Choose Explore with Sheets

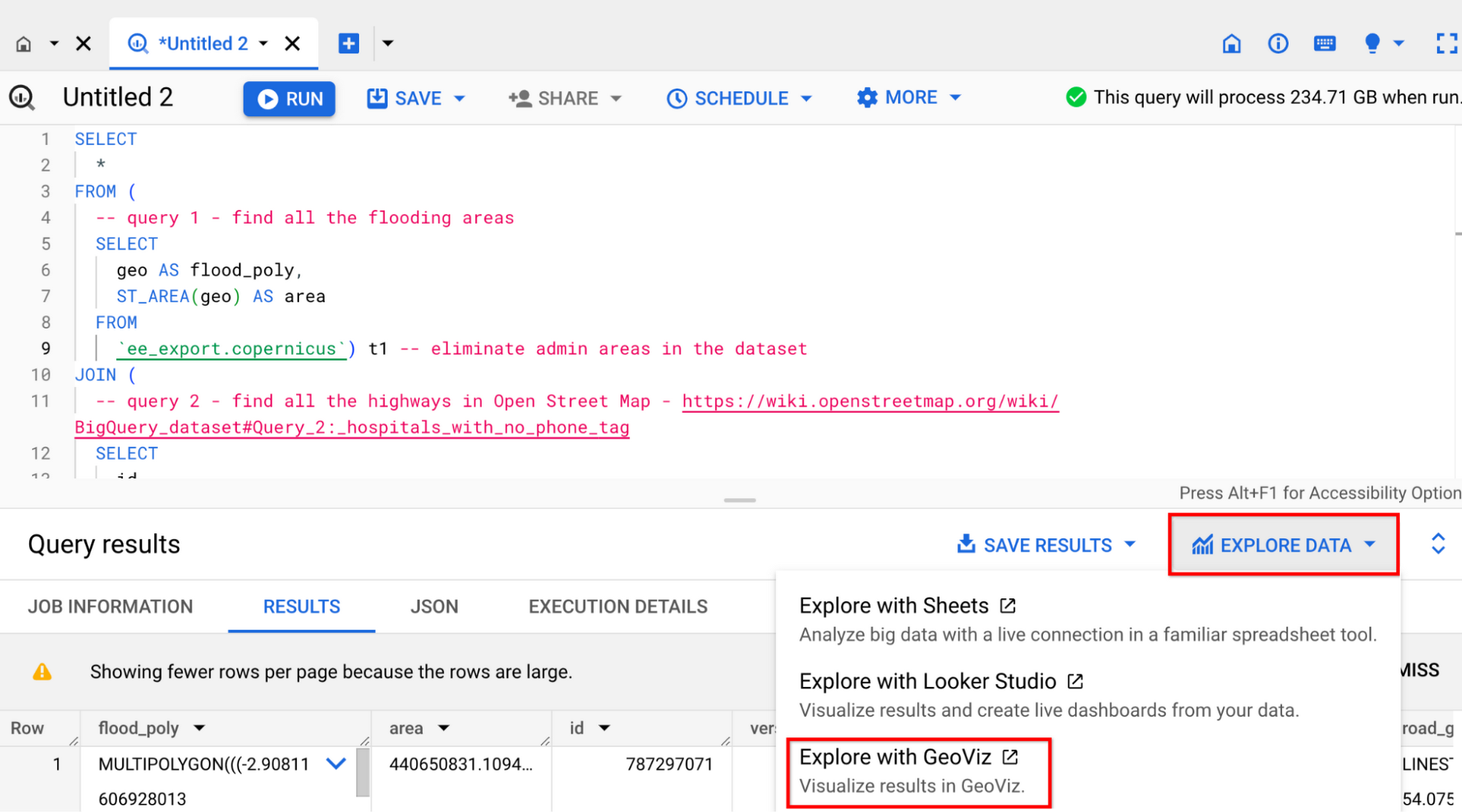pyautogui.click(x=1088, y=619)
